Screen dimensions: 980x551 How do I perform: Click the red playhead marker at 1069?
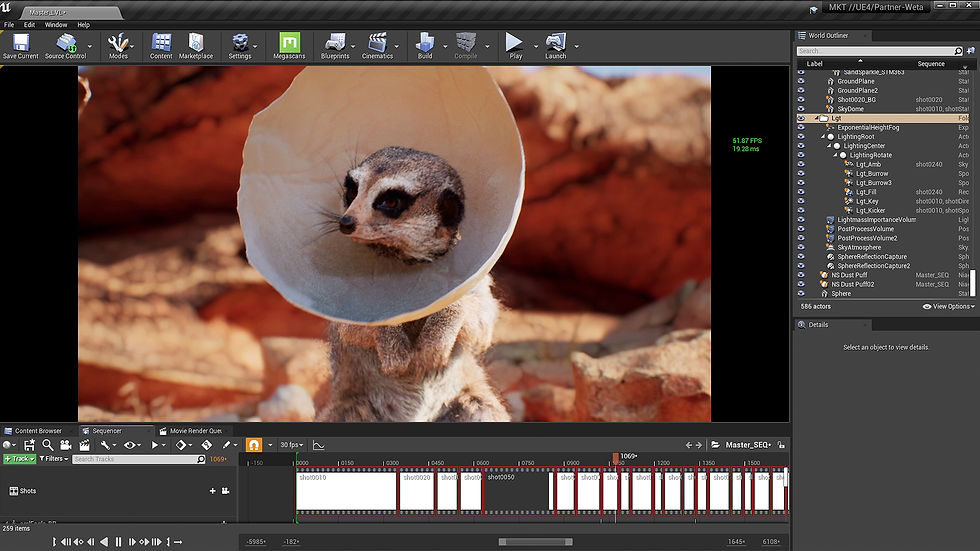[616, 459]
